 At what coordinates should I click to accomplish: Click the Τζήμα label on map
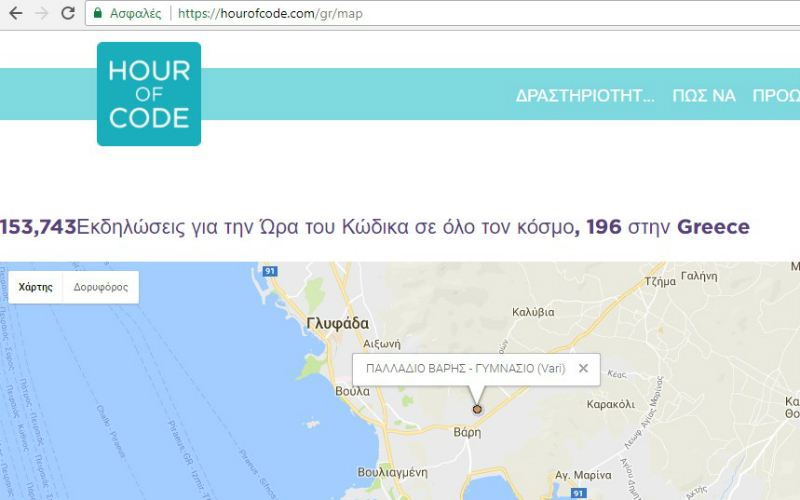tap(660, 282)
